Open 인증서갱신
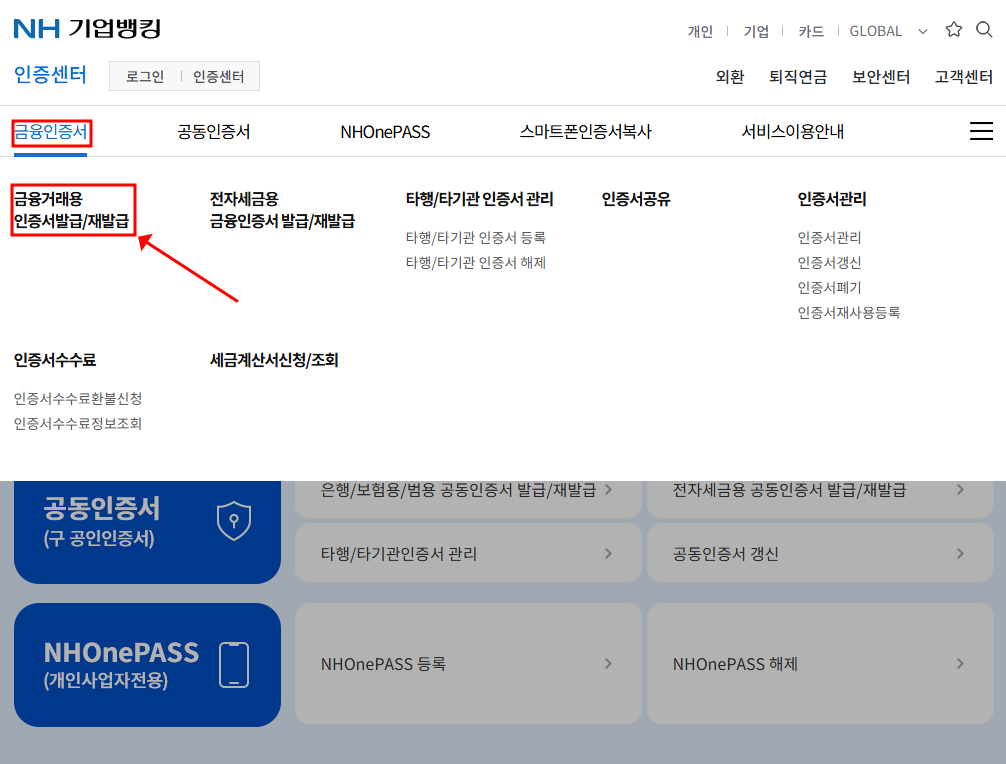 tap(829, 262)
